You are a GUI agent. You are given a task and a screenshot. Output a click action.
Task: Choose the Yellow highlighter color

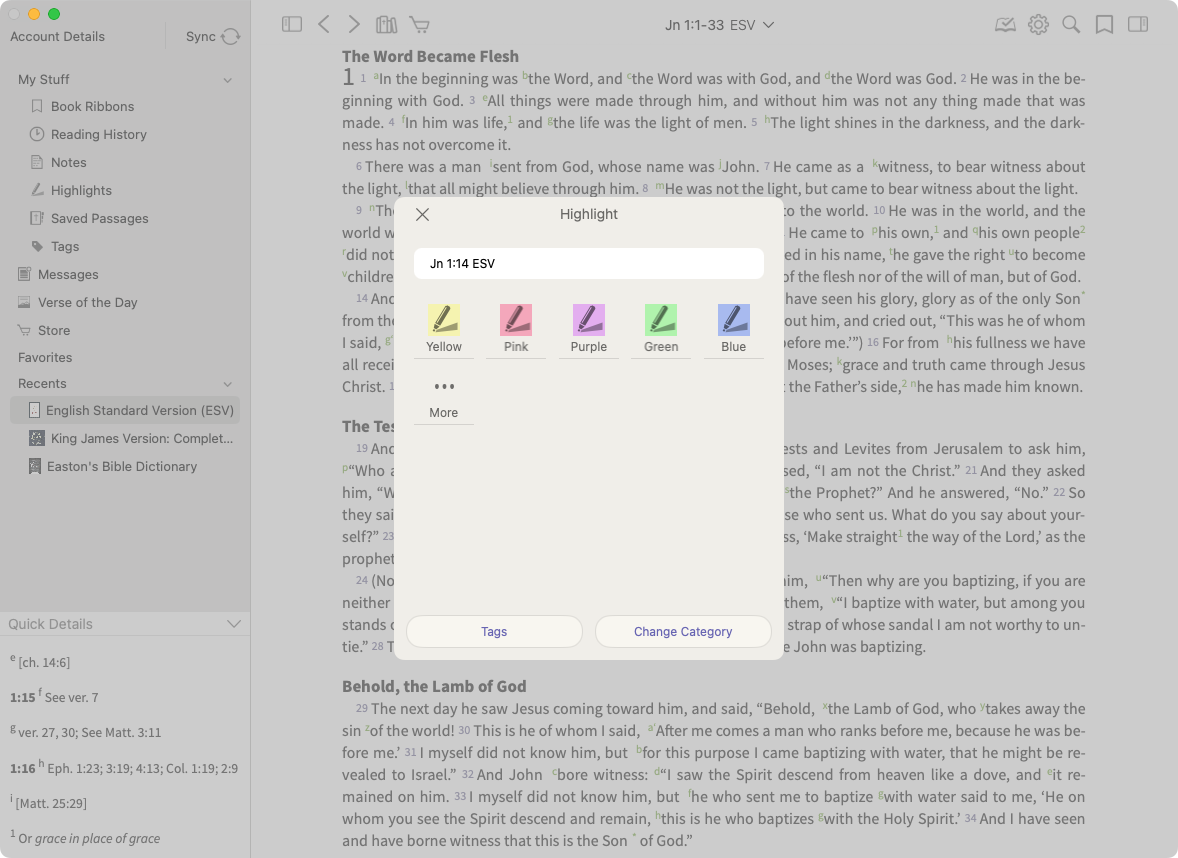(444, 329)
